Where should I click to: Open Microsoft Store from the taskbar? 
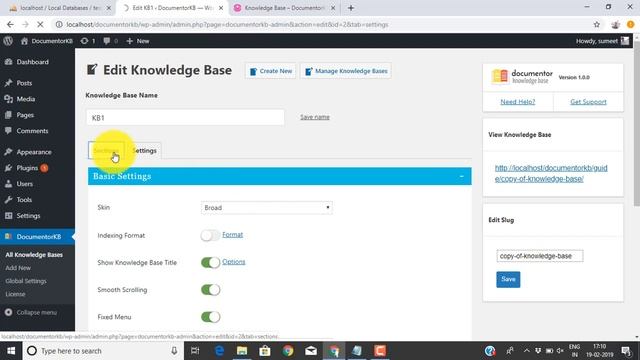265,351
